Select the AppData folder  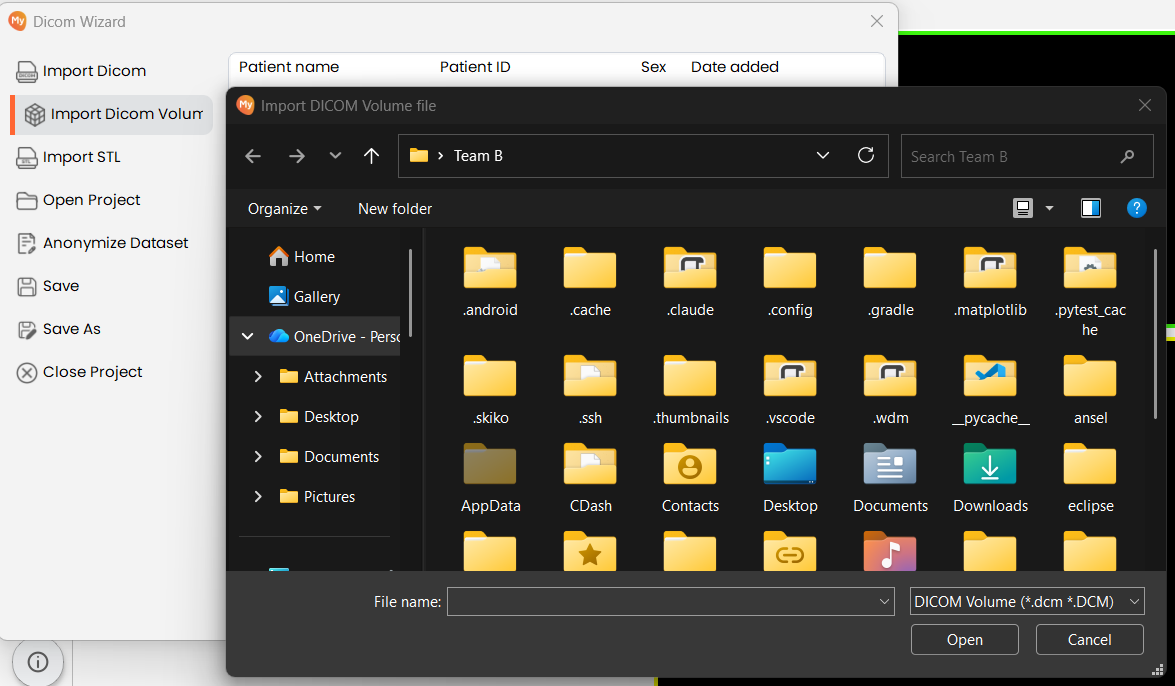490,478
